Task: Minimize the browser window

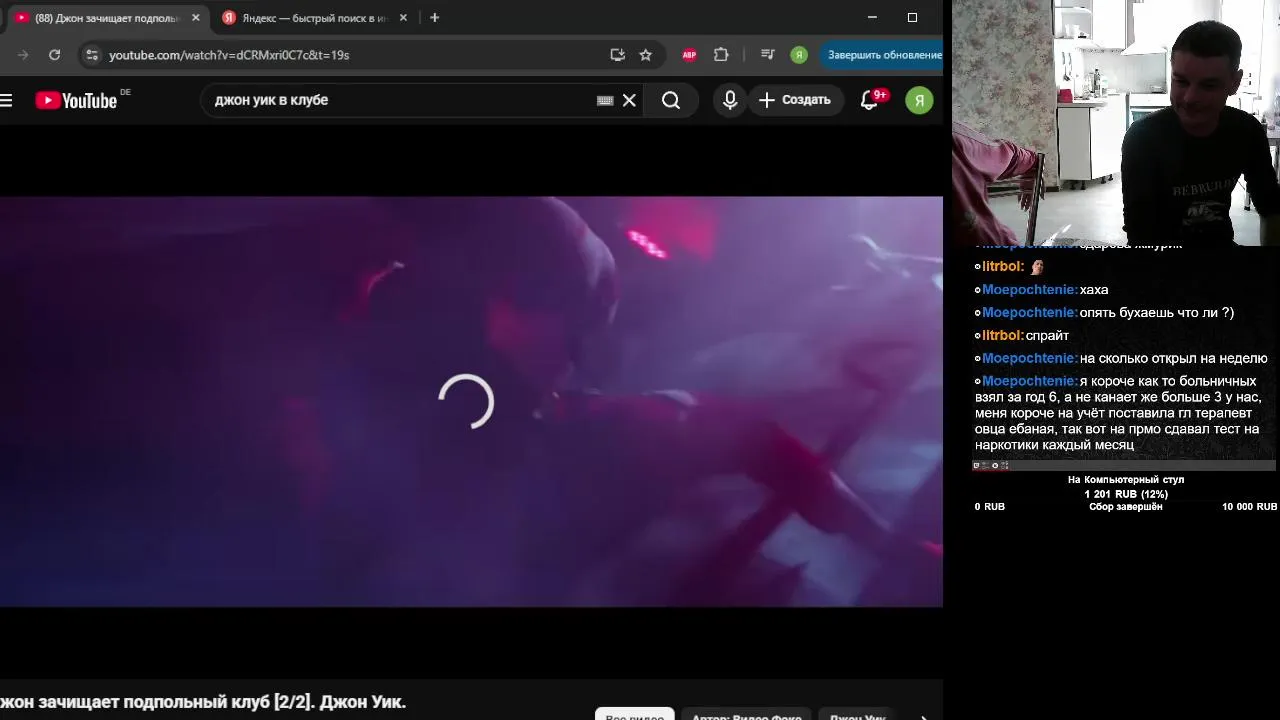Action: pyautogui.click(x=872, y=17)
